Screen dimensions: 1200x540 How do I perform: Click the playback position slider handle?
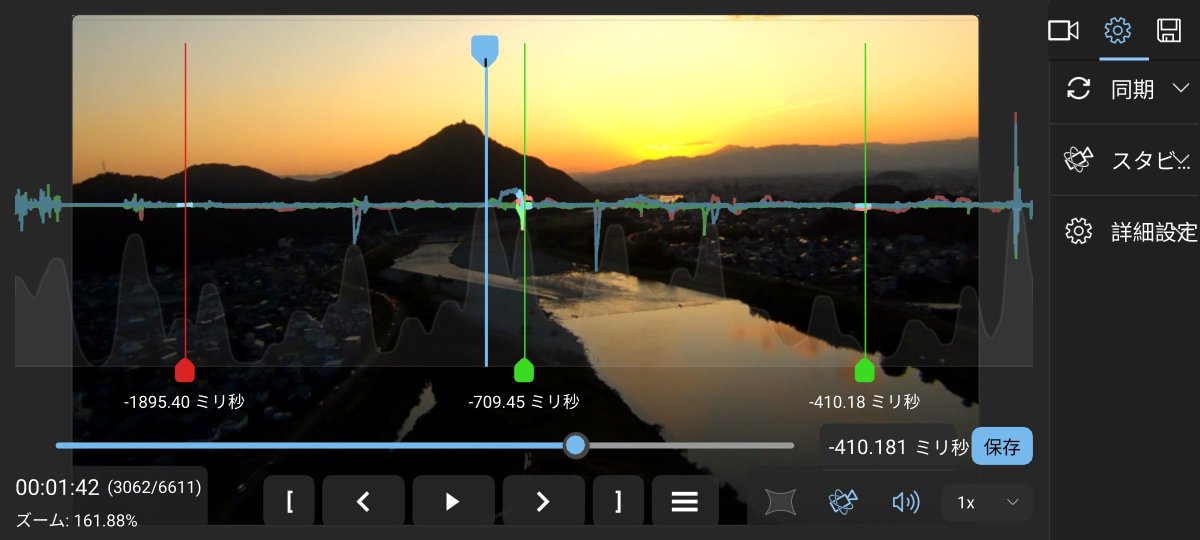575,445
